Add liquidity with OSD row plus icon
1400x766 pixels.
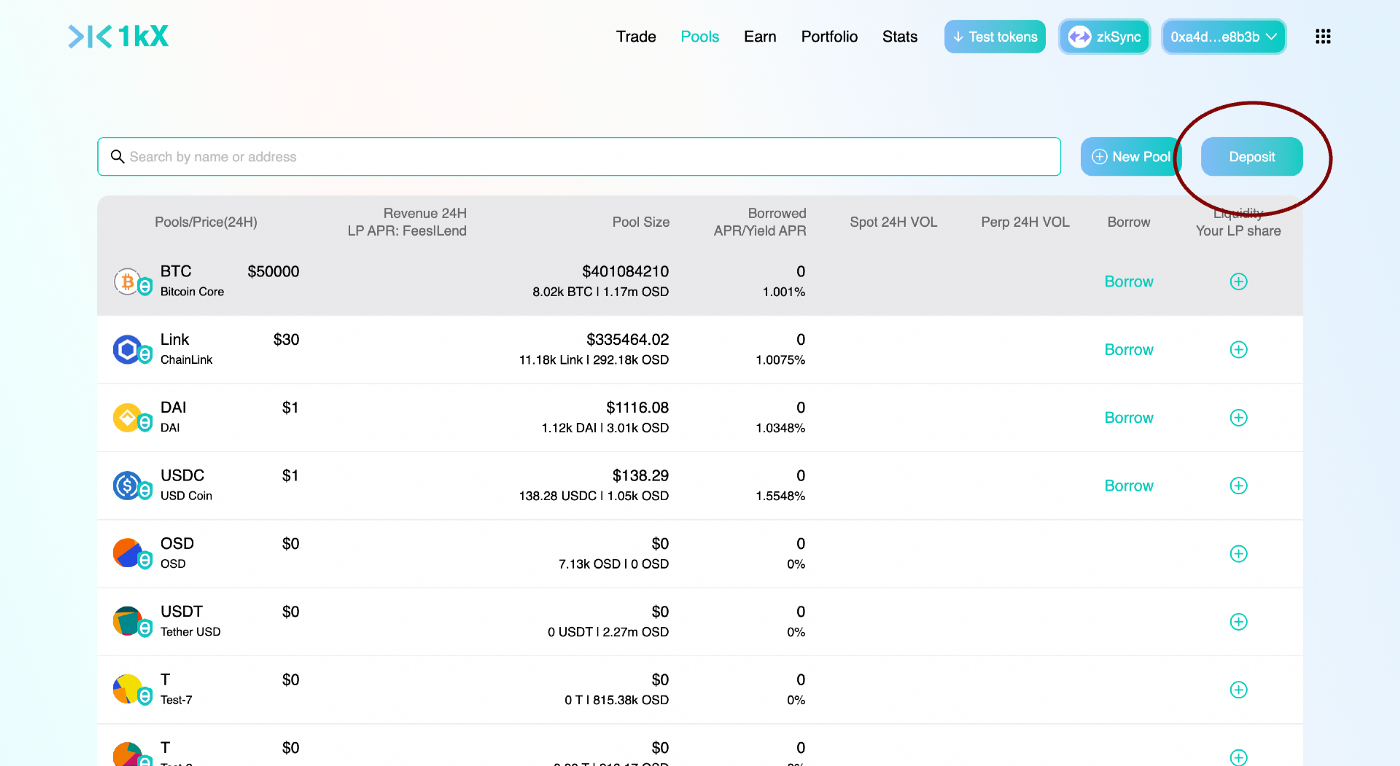[1238, 554]
